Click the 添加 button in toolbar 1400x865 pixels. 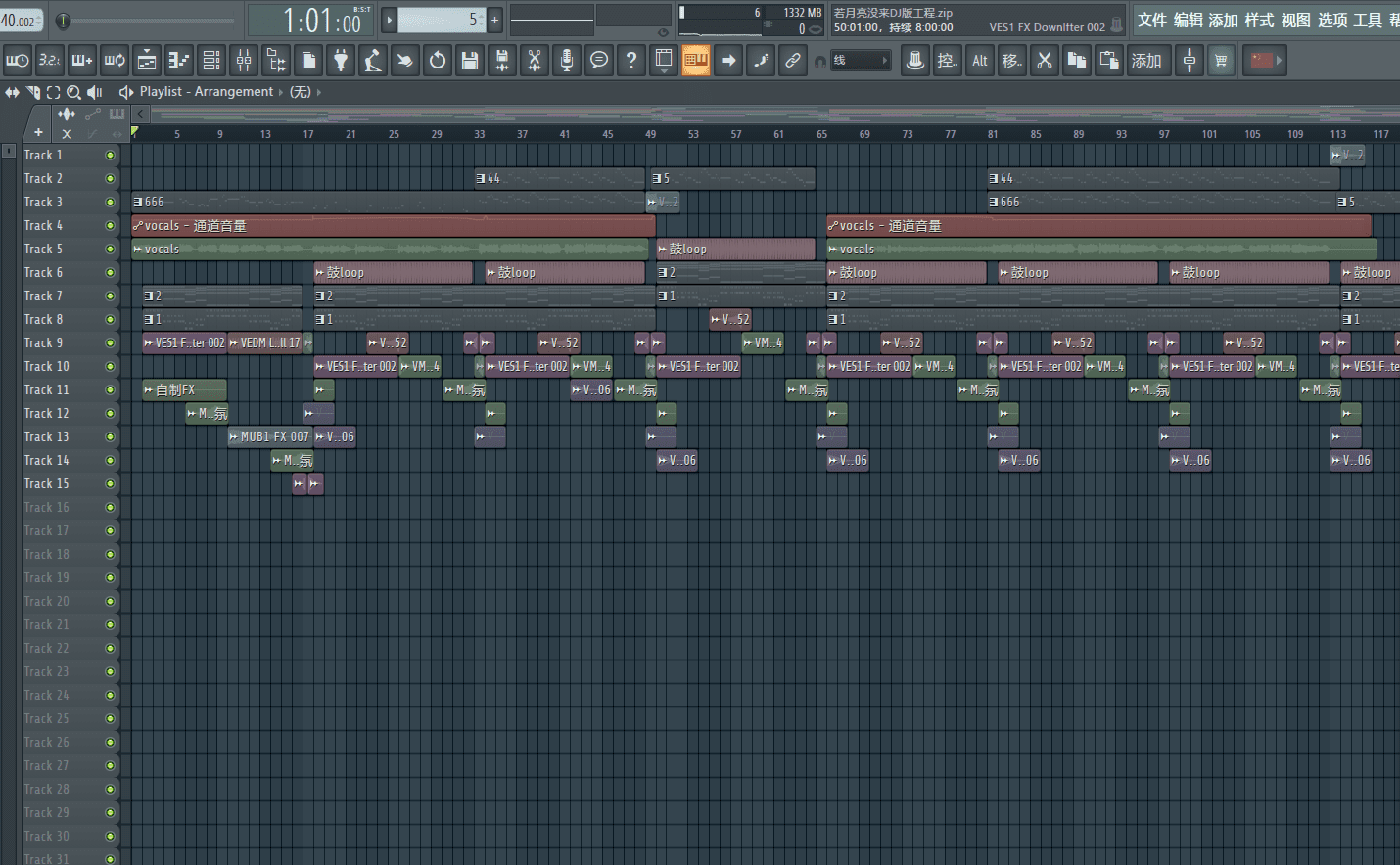pos(1146,61)
